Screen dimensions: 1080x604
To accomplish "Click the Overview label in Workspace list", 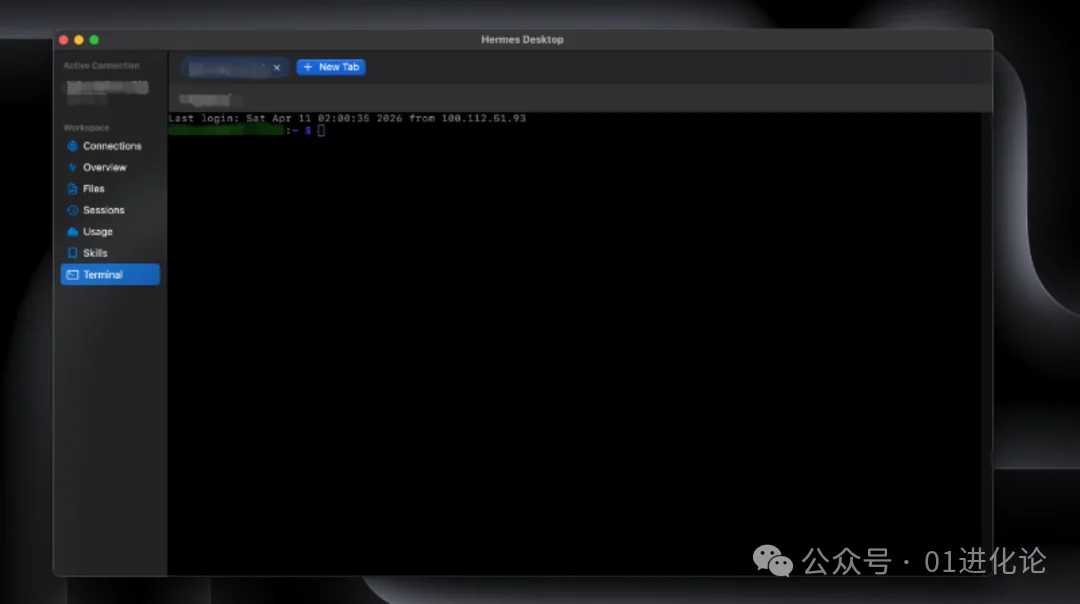I will (x=103, y=167).
